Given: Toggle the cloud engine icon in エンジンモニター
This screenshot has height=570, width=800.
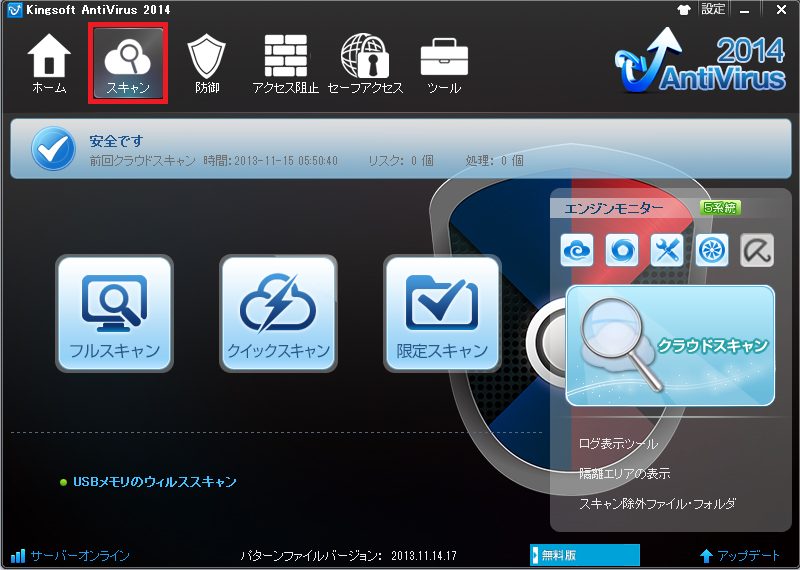Looking at the screenshot, I should (577, 250).
